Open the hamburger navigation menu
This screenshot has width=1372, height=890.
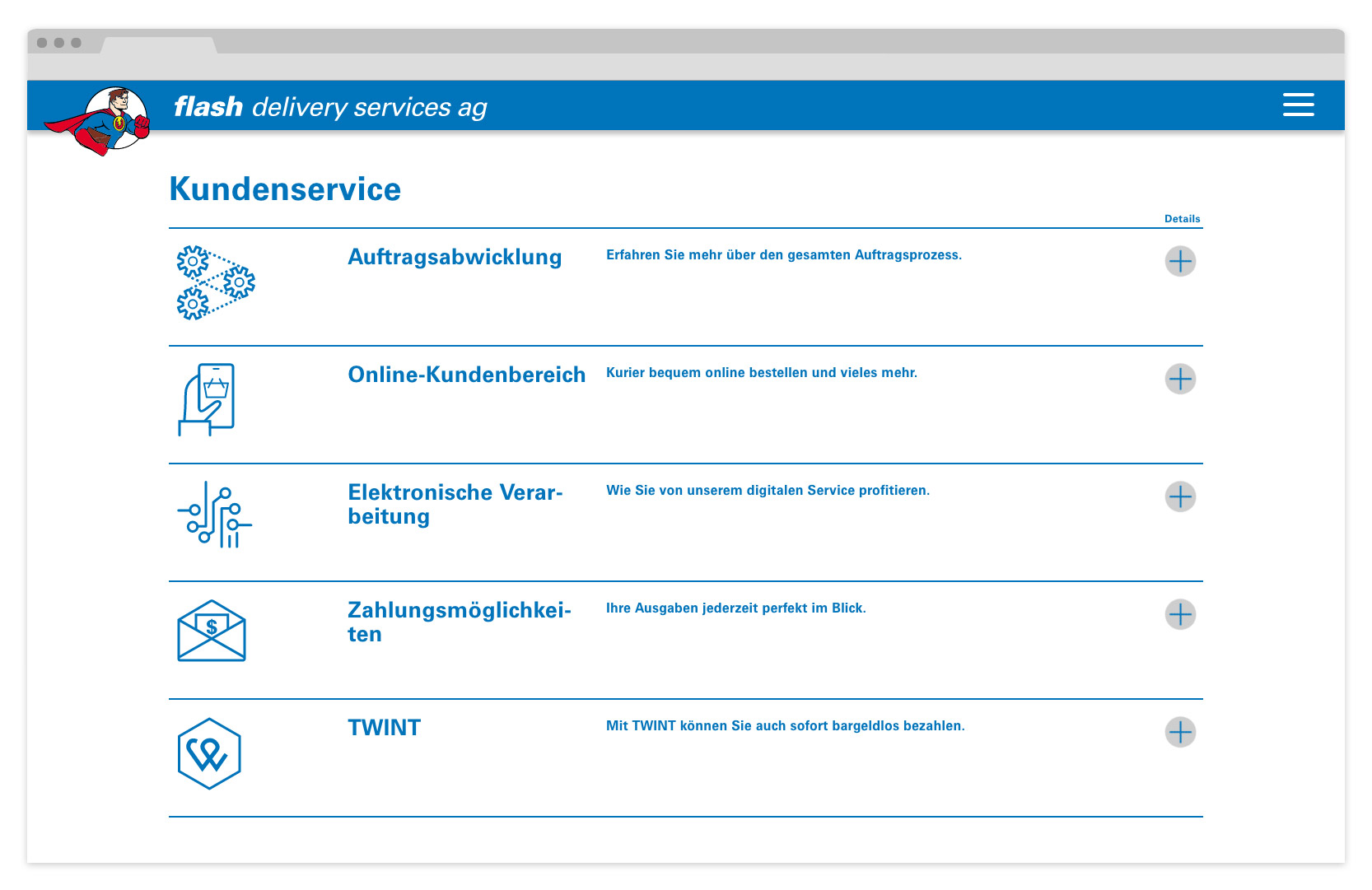(1299, 105)
